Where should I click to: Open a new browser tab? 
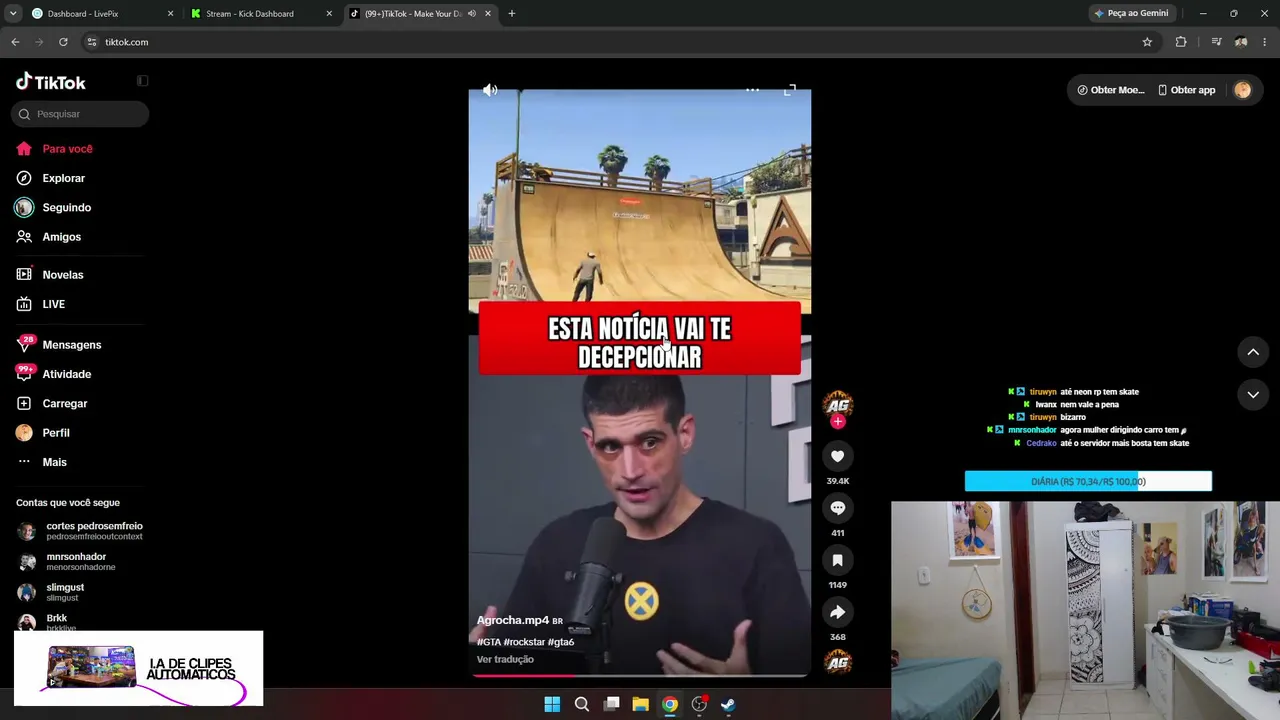(512, 14)
